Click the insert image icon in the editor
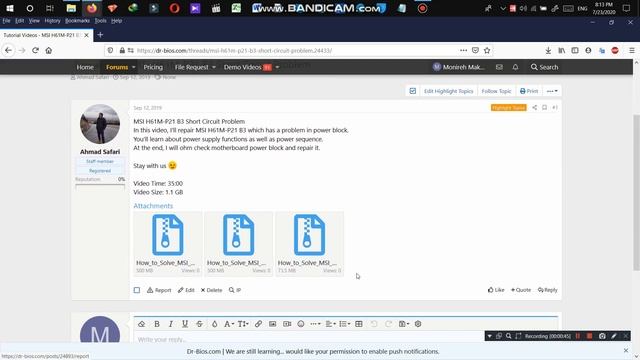This screenshot has width=640, height=360. pos(273,324)
